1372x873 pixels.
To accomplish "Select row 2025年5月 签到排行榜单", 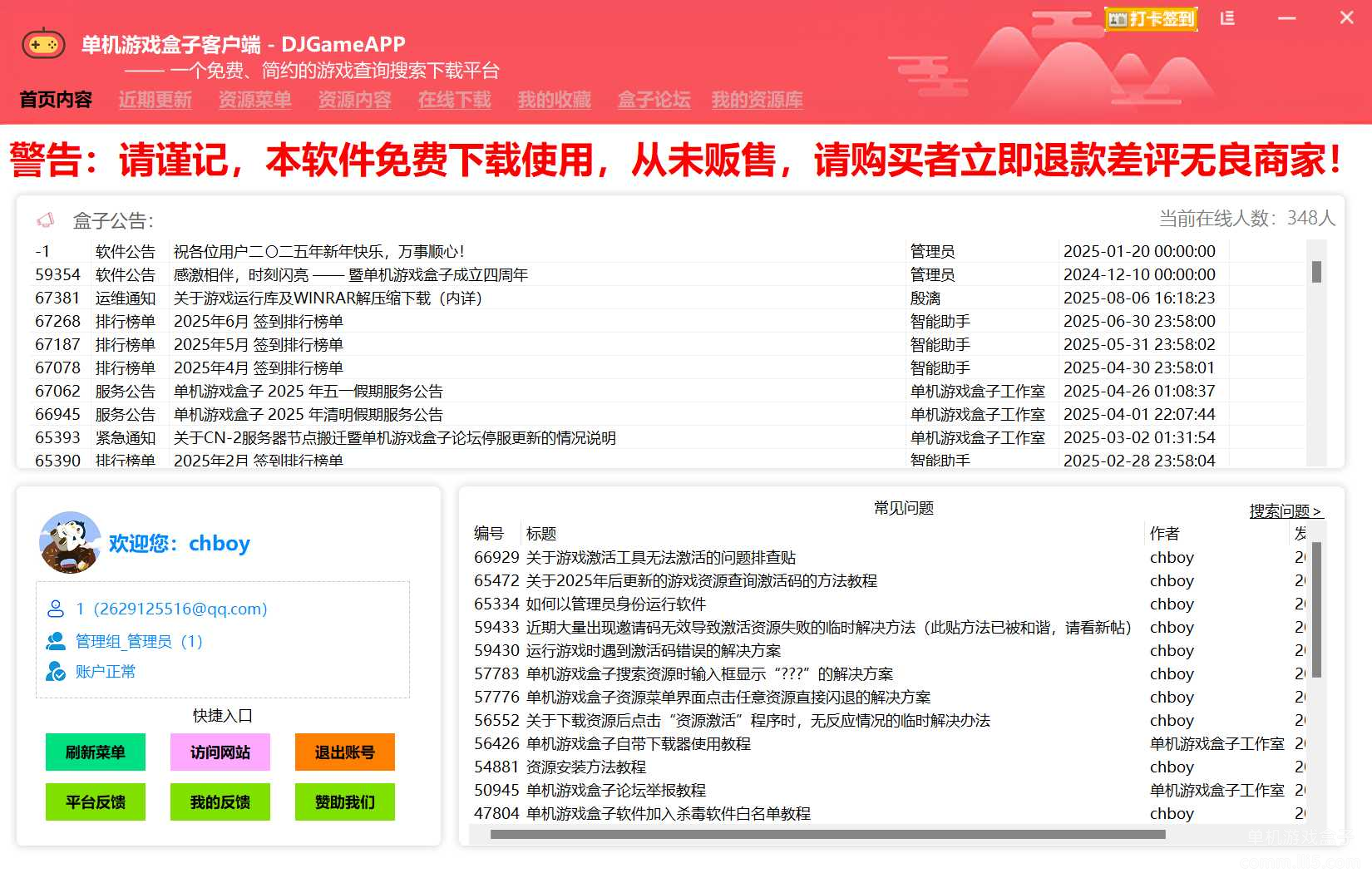I will [669, 344].
